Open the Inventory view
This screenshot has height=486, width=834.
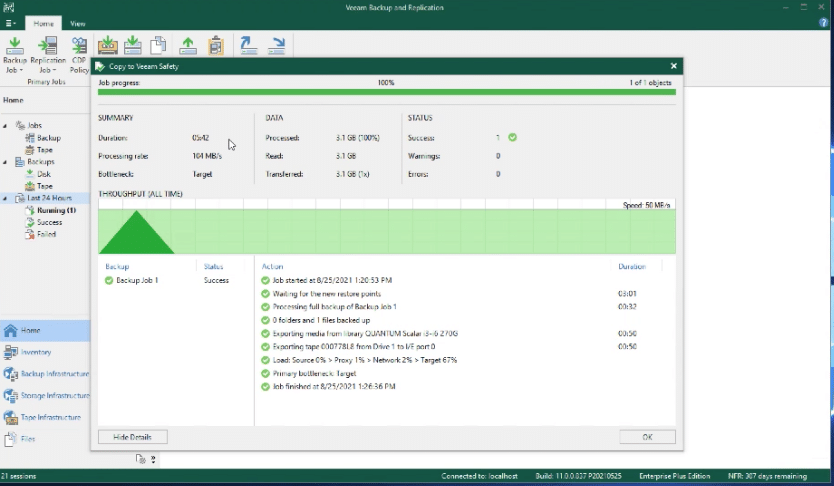coord(45,352)
